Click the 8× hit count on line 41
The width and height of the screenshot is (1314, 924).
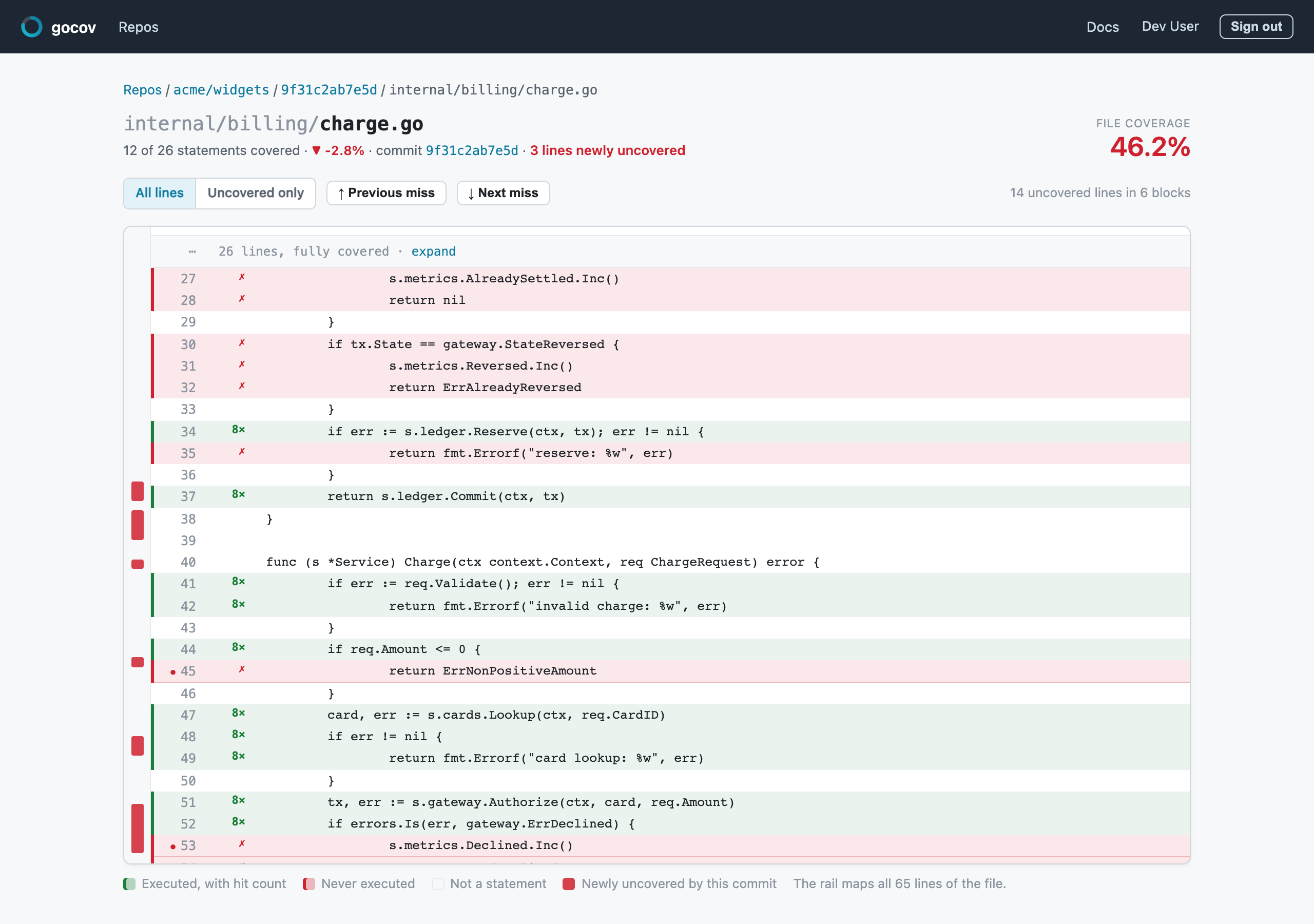(x=238, y=582)
